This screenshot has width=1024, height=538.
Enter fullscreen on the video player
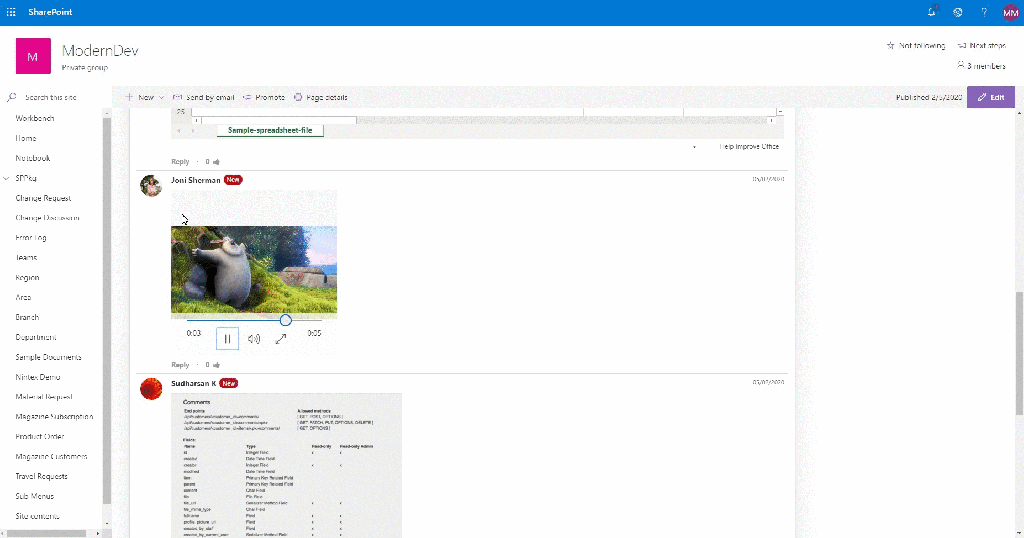click(281, 339)
